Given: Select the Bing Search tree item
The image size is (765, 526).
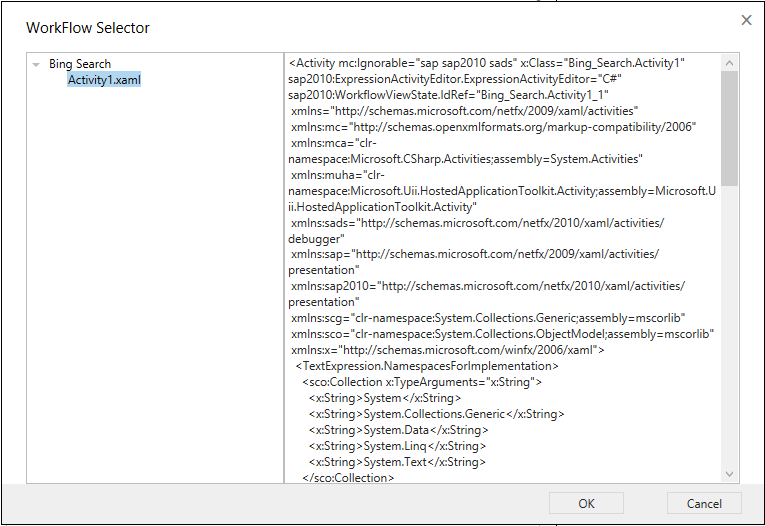Looking at the screenshot, I should [x=80, y=64].
